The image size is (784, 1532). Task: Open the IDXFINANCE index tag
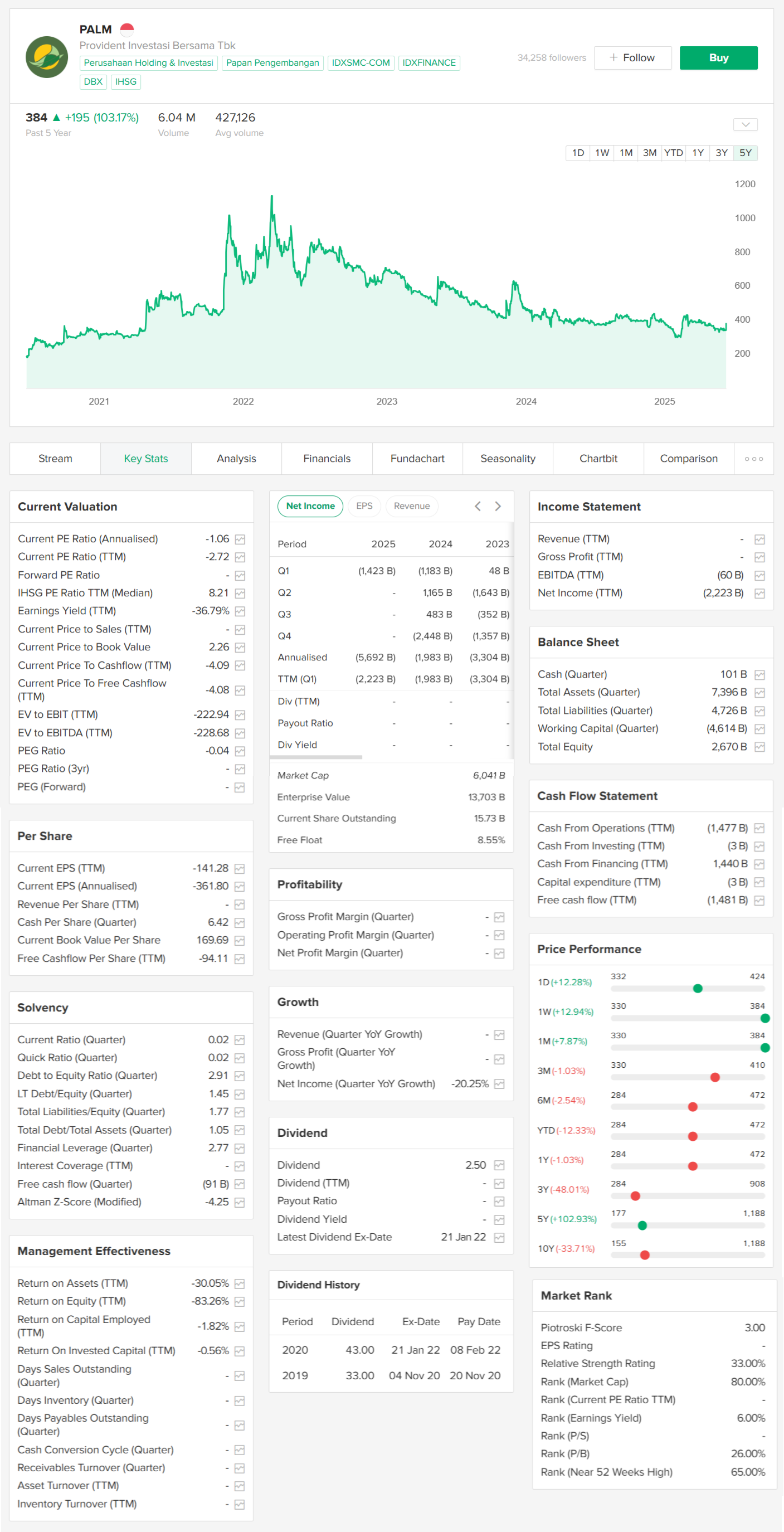coord(429,63)
